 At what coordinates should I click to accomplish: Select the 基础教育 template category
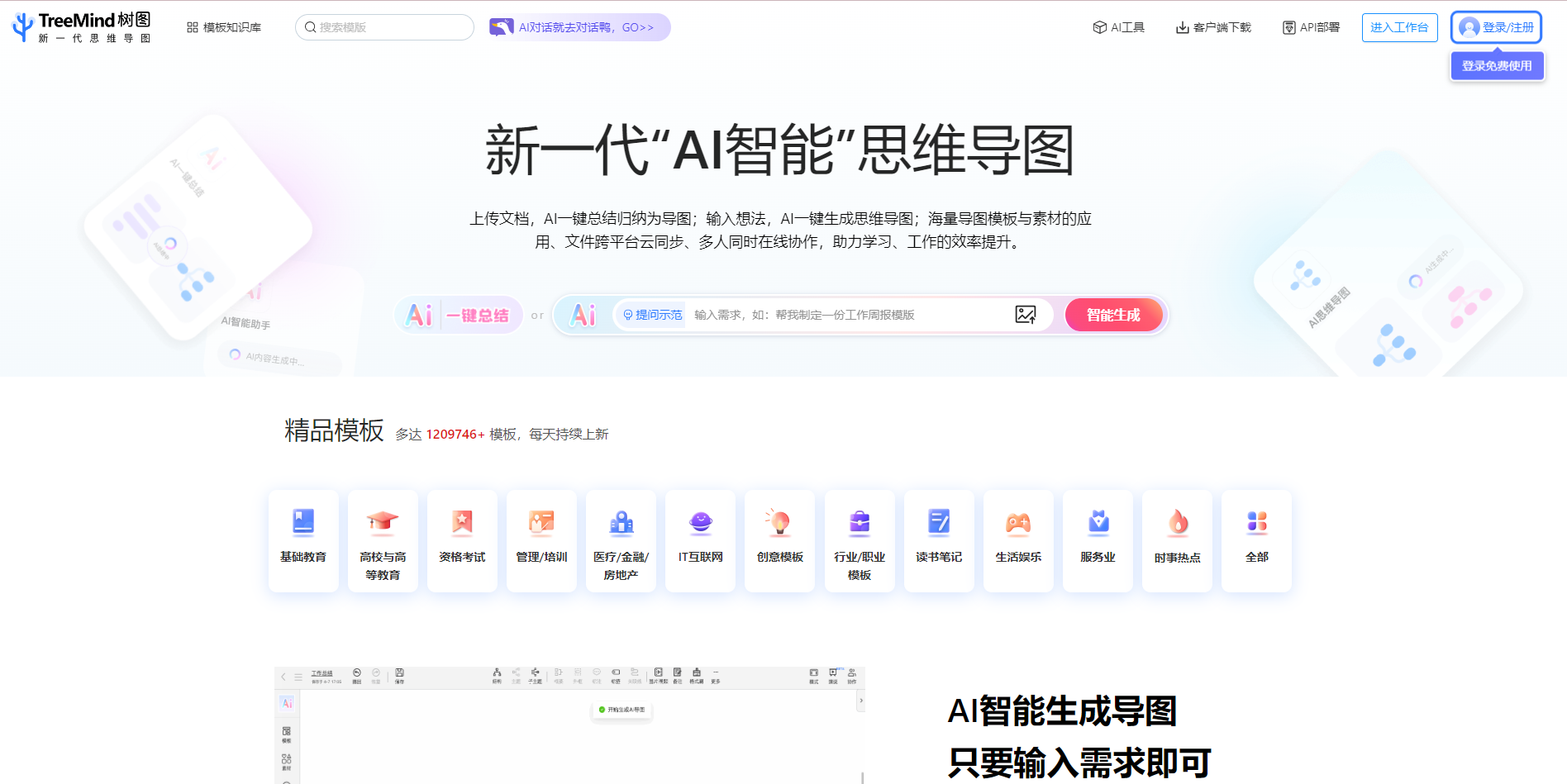303,541
